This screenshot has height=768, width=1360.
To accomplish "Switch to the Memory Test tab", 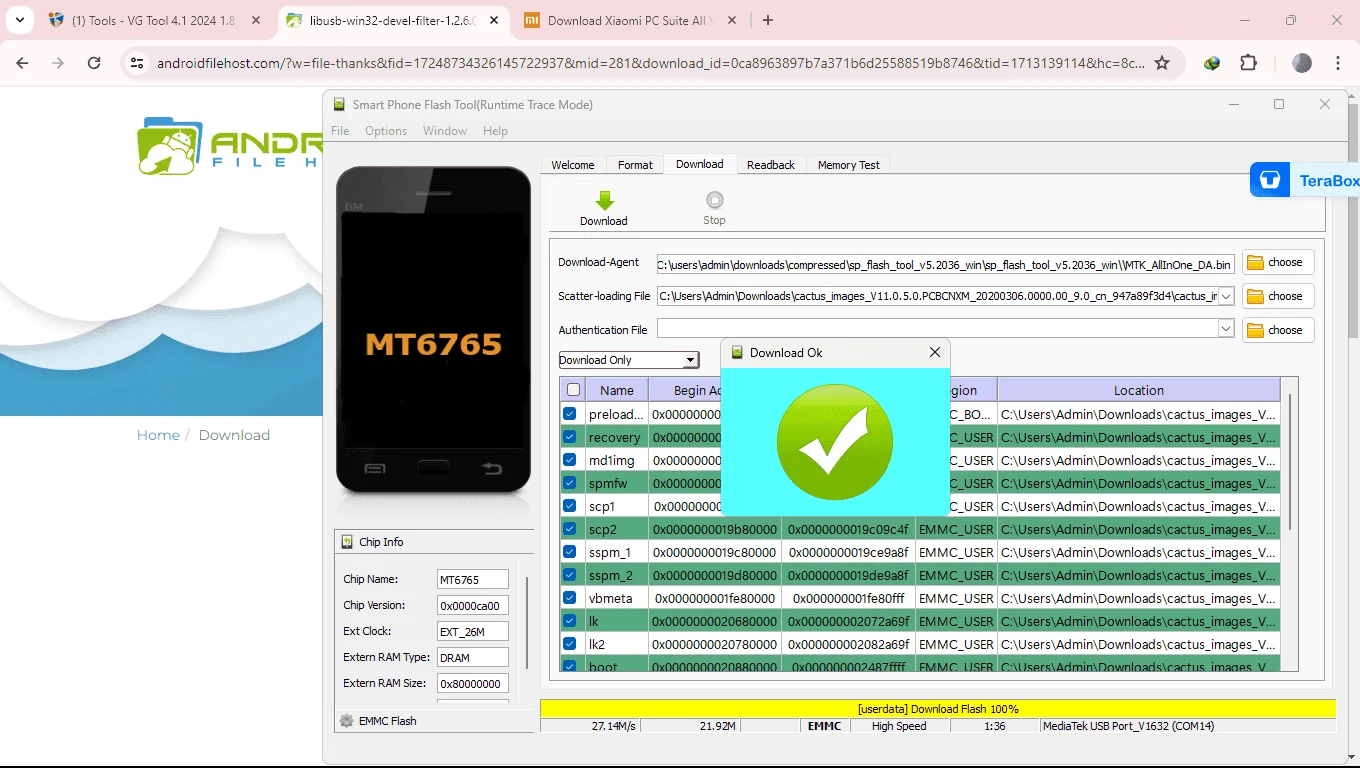I will [x=849, y=165].
